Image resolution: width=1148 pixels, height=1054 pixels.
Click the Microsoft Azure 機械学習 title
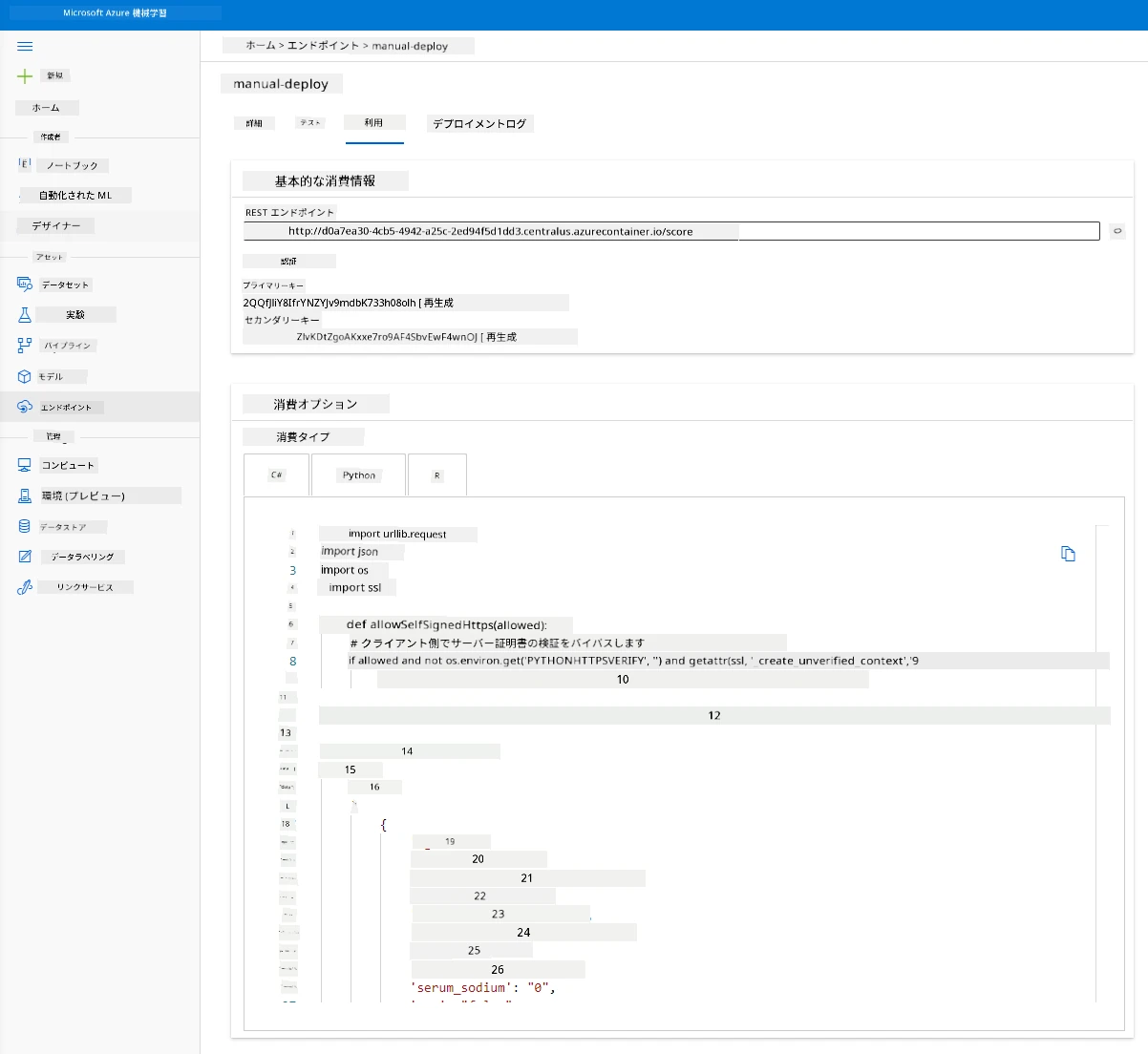tap(115, 13)
